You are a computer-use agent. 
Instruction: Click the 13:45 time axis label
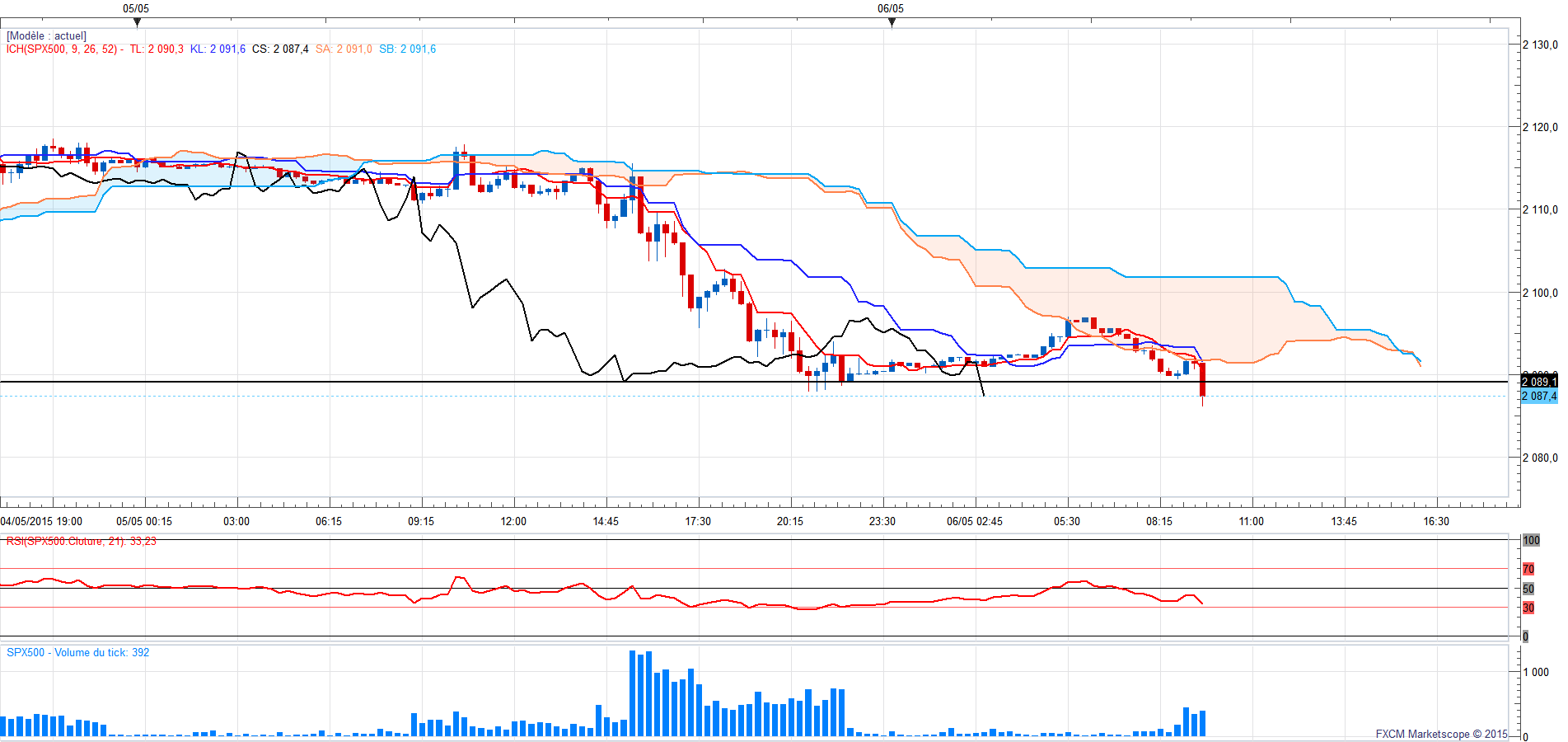tap(1344, 521)
